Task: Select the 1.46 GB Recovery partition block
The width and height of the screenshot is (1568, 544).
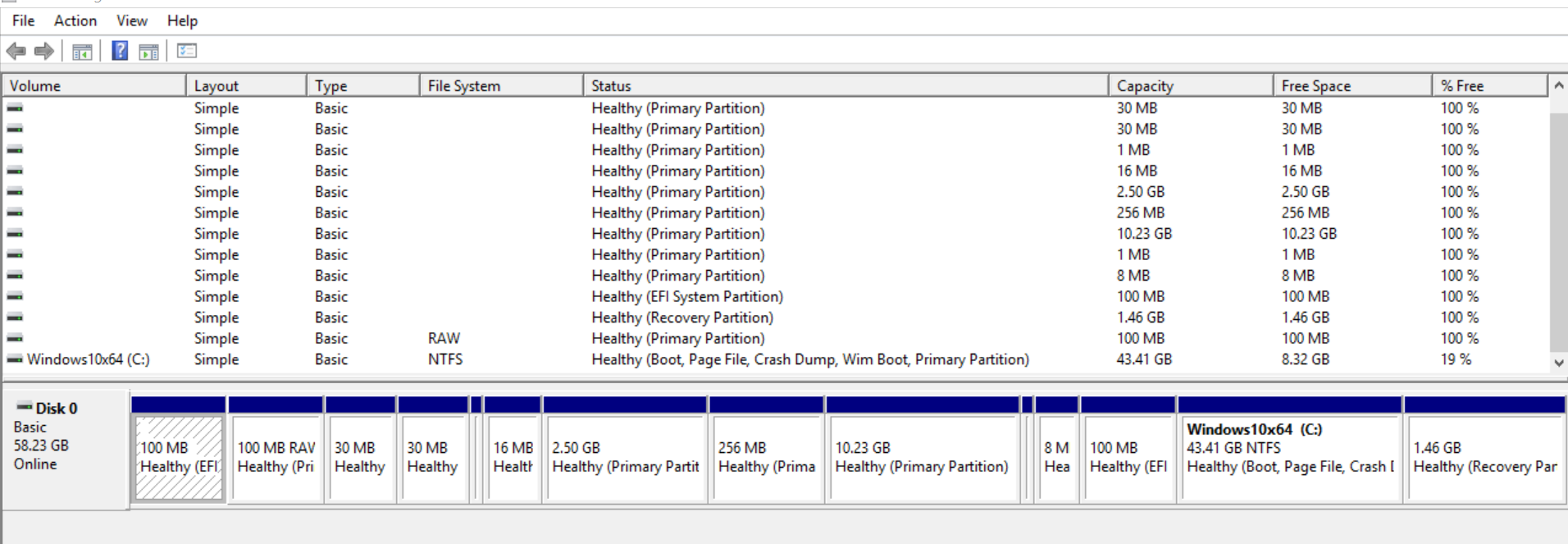Action: 1484,450
